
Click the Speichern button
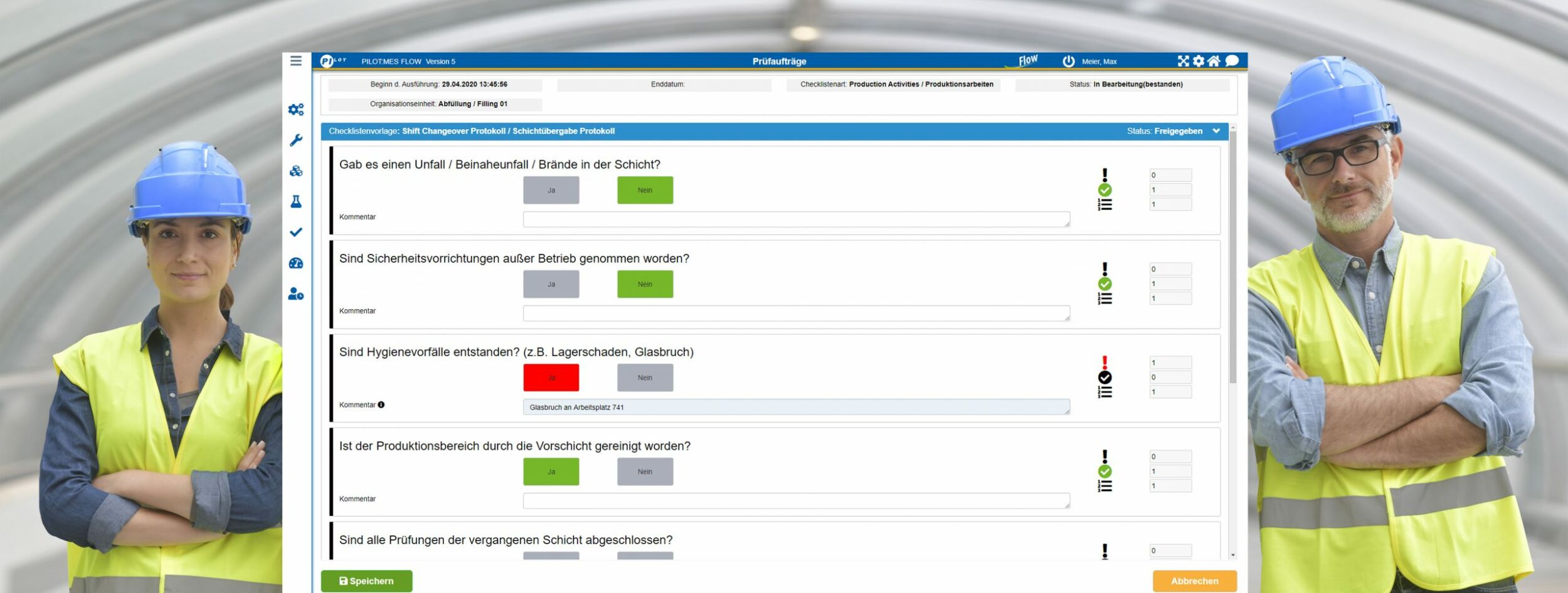click(x=366, y=581)
